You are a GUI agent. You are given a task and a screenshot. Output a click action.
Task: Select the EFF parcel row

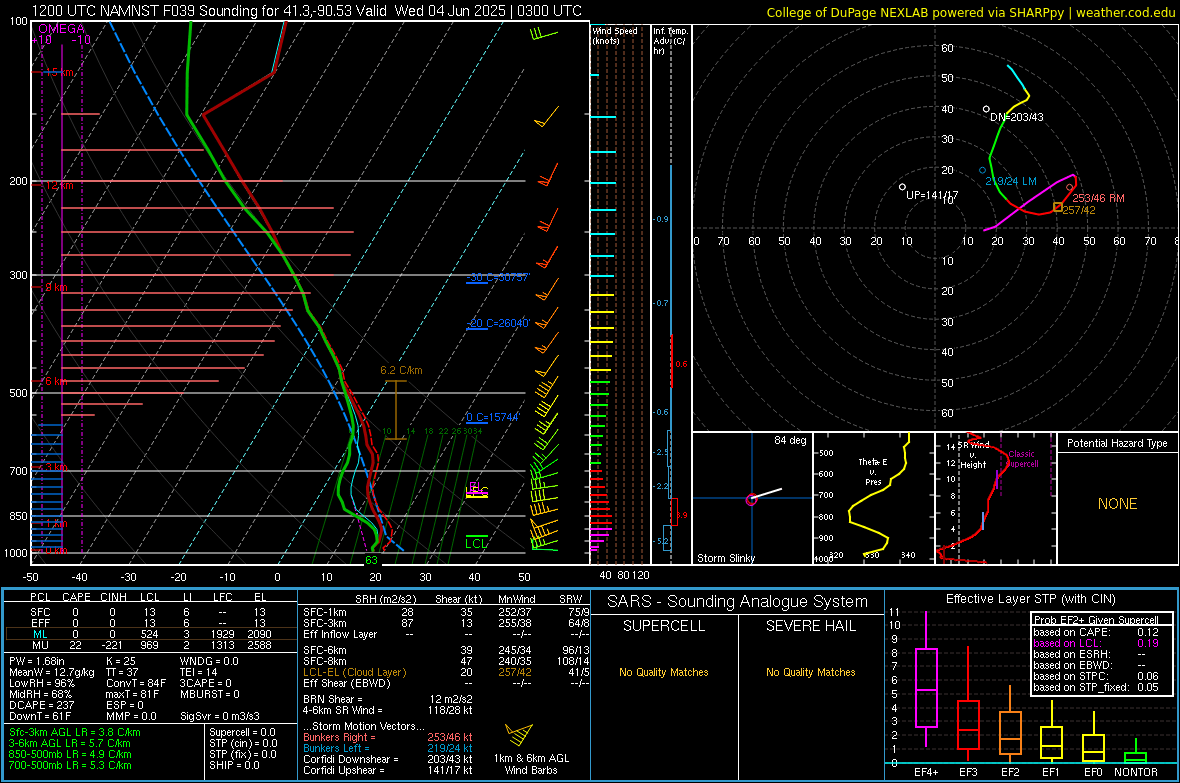pos(151,623)
